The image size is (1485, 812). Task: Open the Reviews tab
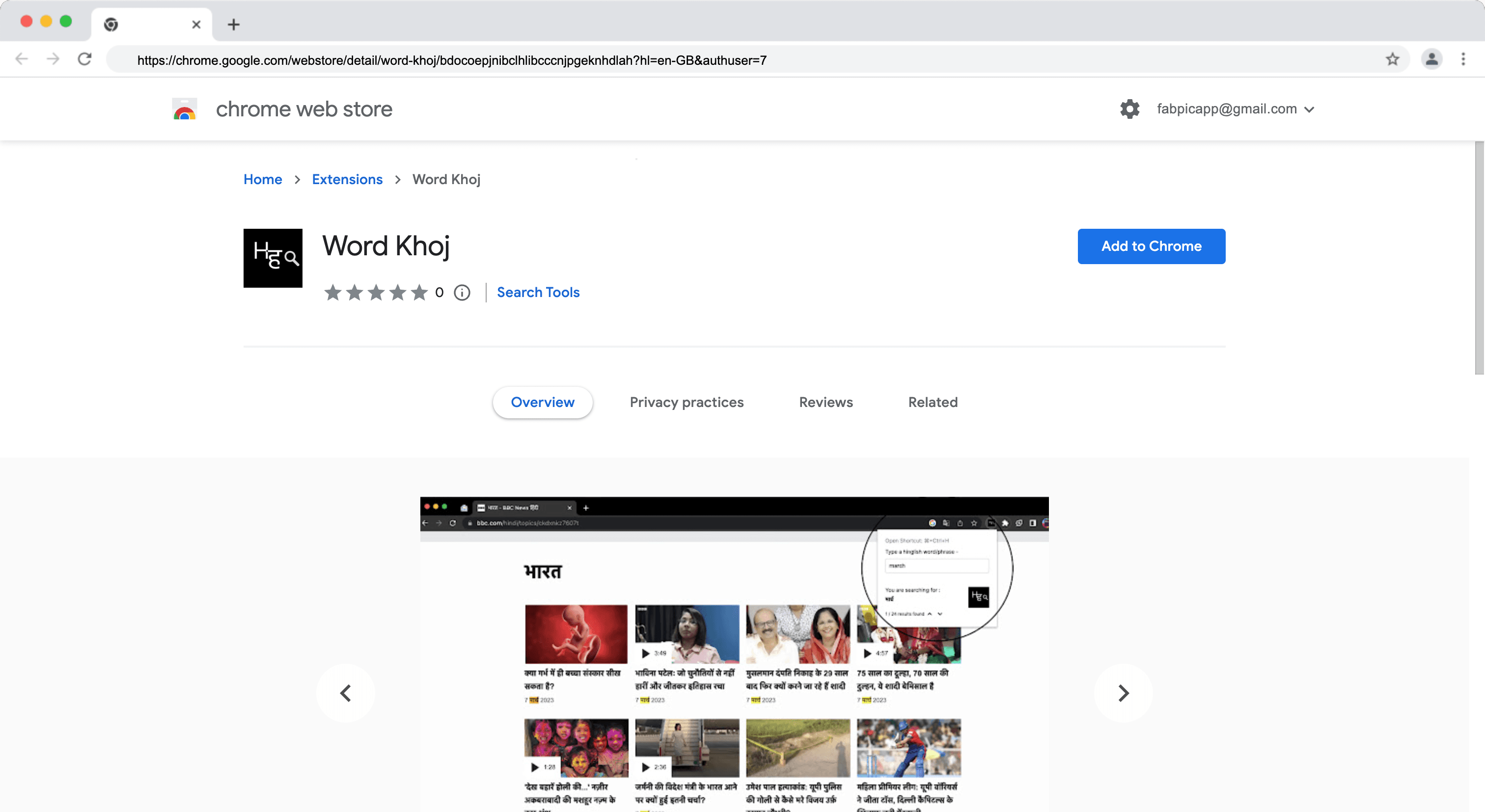coord(825,402)
